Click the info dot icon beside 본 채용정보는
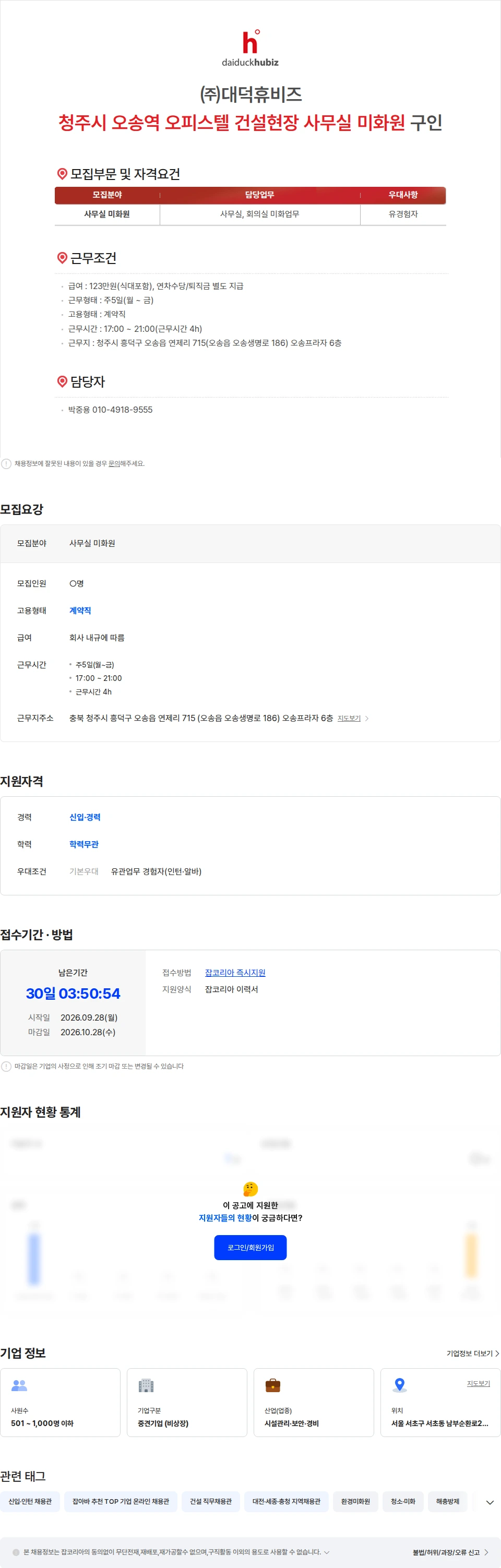This screenshot has width=501, height=1568. 16,1552
